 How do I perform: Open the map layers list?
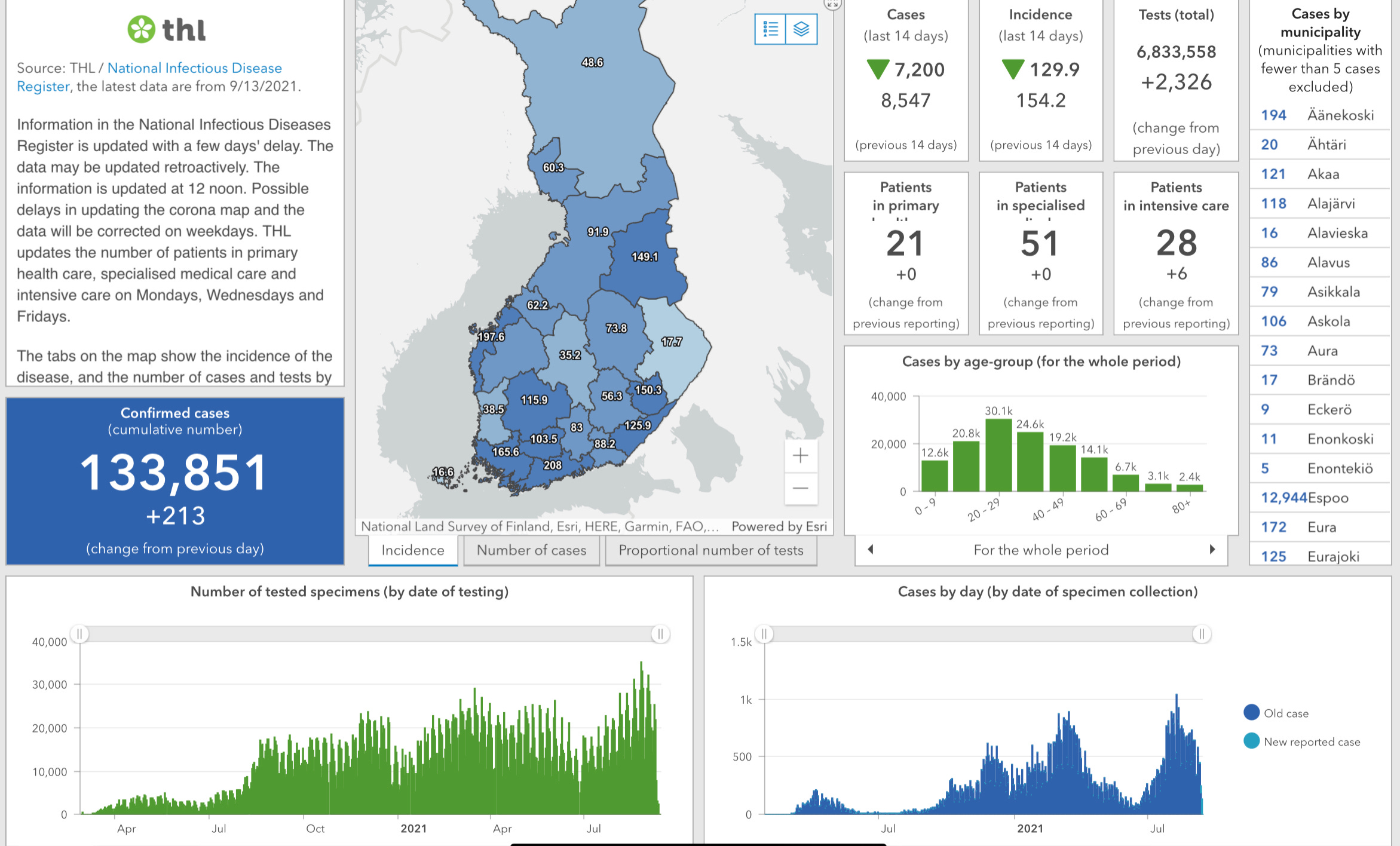[801, 29]
